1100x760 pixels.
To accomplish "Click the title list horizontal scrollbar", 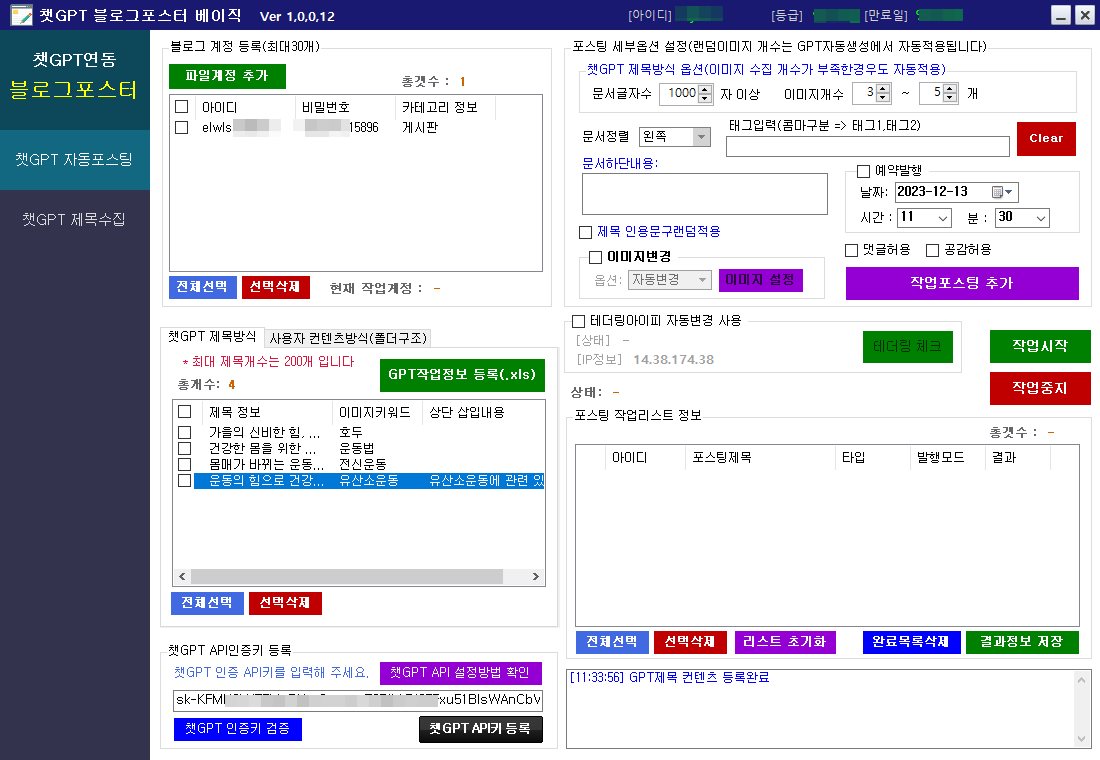I will pyautogui.click(x=347, y=577).
